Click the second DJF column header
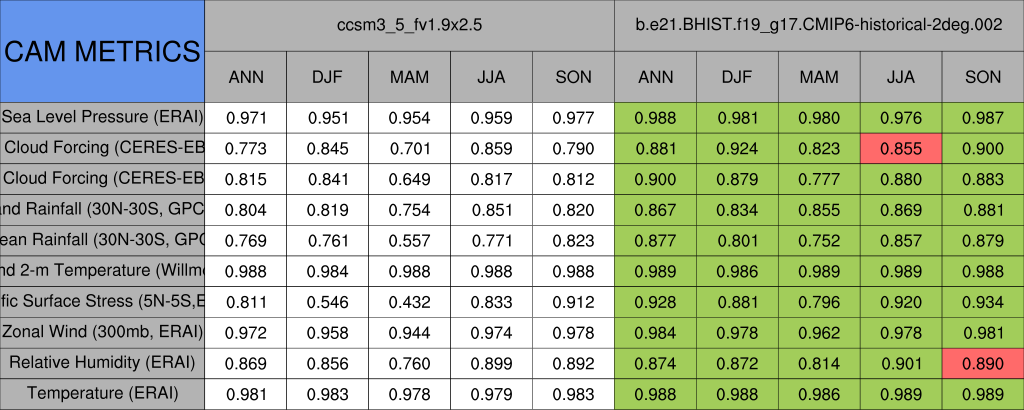1024x410 pixels. coord(737,77)
